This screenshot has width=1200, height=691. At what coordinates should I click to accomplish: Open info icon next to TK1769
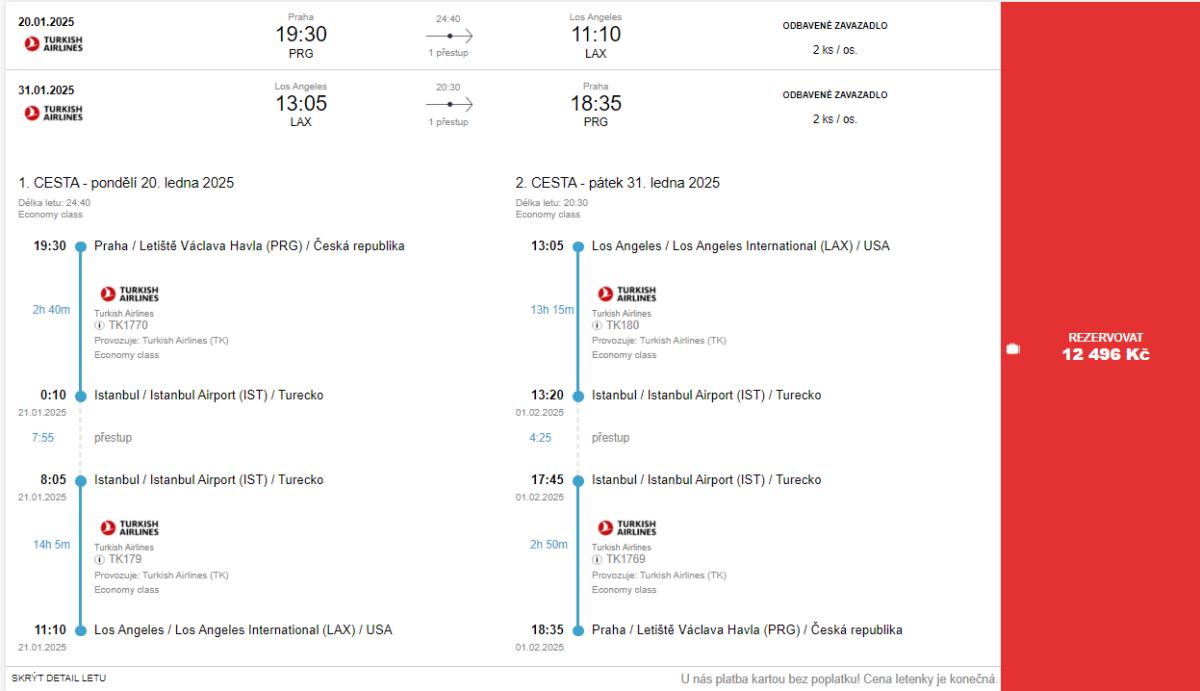(x=597, y=559)
